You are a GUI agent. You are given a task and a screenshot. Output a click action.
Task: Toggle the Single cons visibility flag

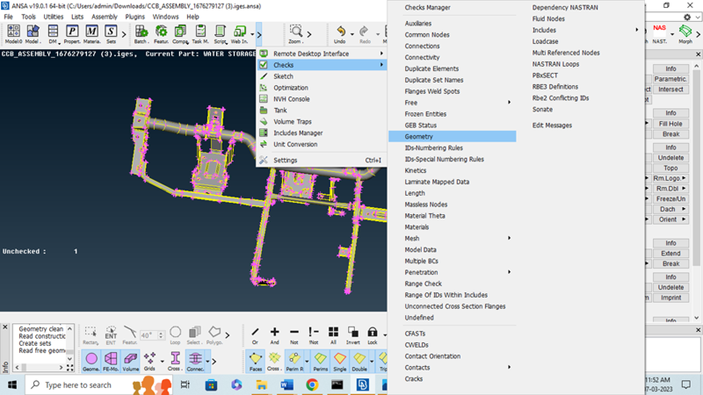coord(340,361)
